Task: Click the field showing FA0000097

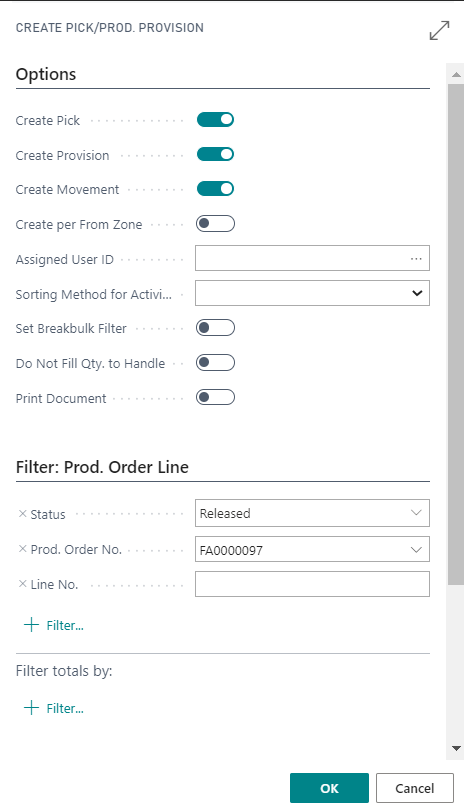Action: tap(312, 549)
